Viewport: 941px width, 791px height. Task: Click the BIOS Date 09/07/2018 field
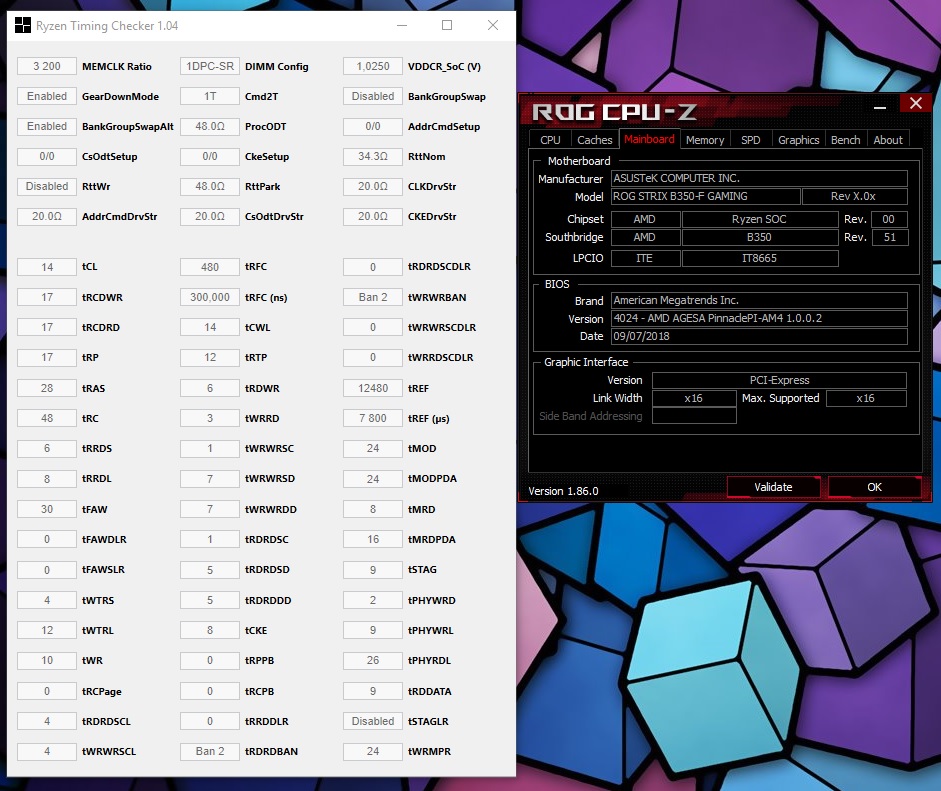(759, 336)
